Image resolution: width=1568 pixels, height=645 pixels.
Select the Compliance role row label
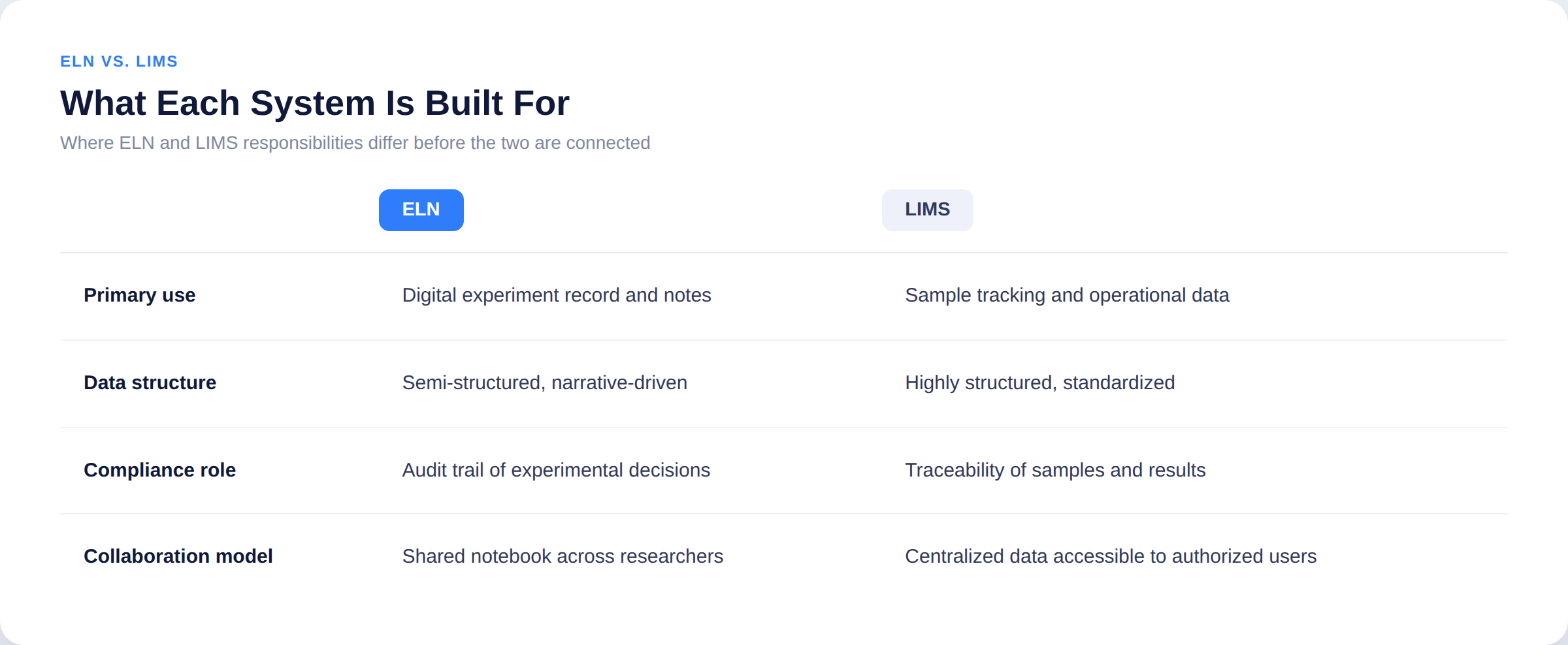pyautogui.click(x=160, y=470)
